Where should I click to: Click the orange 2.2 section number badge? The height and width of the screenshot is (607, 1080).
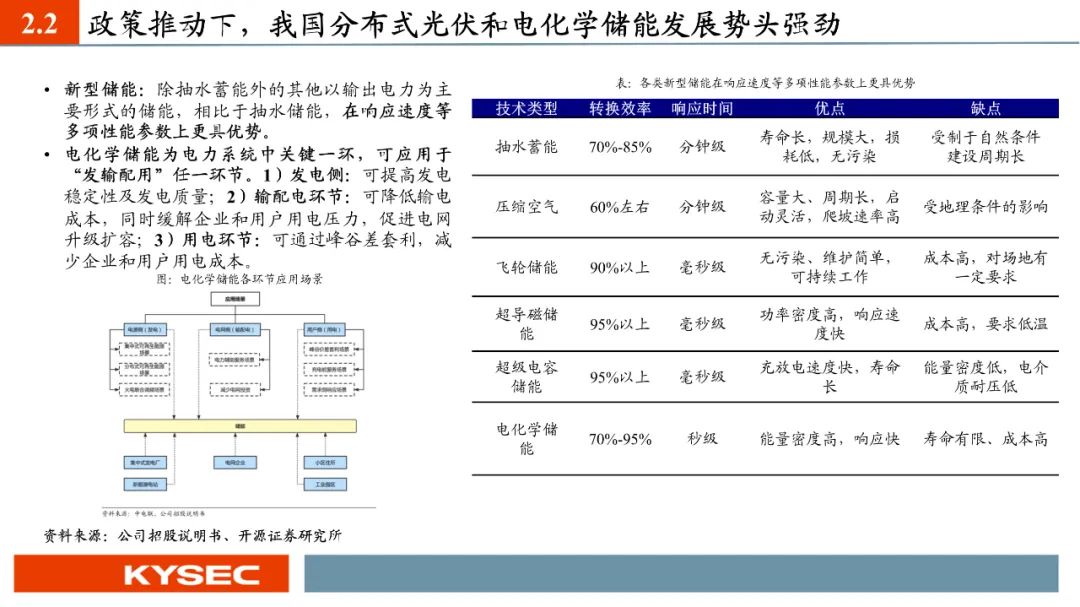point(39,23)
